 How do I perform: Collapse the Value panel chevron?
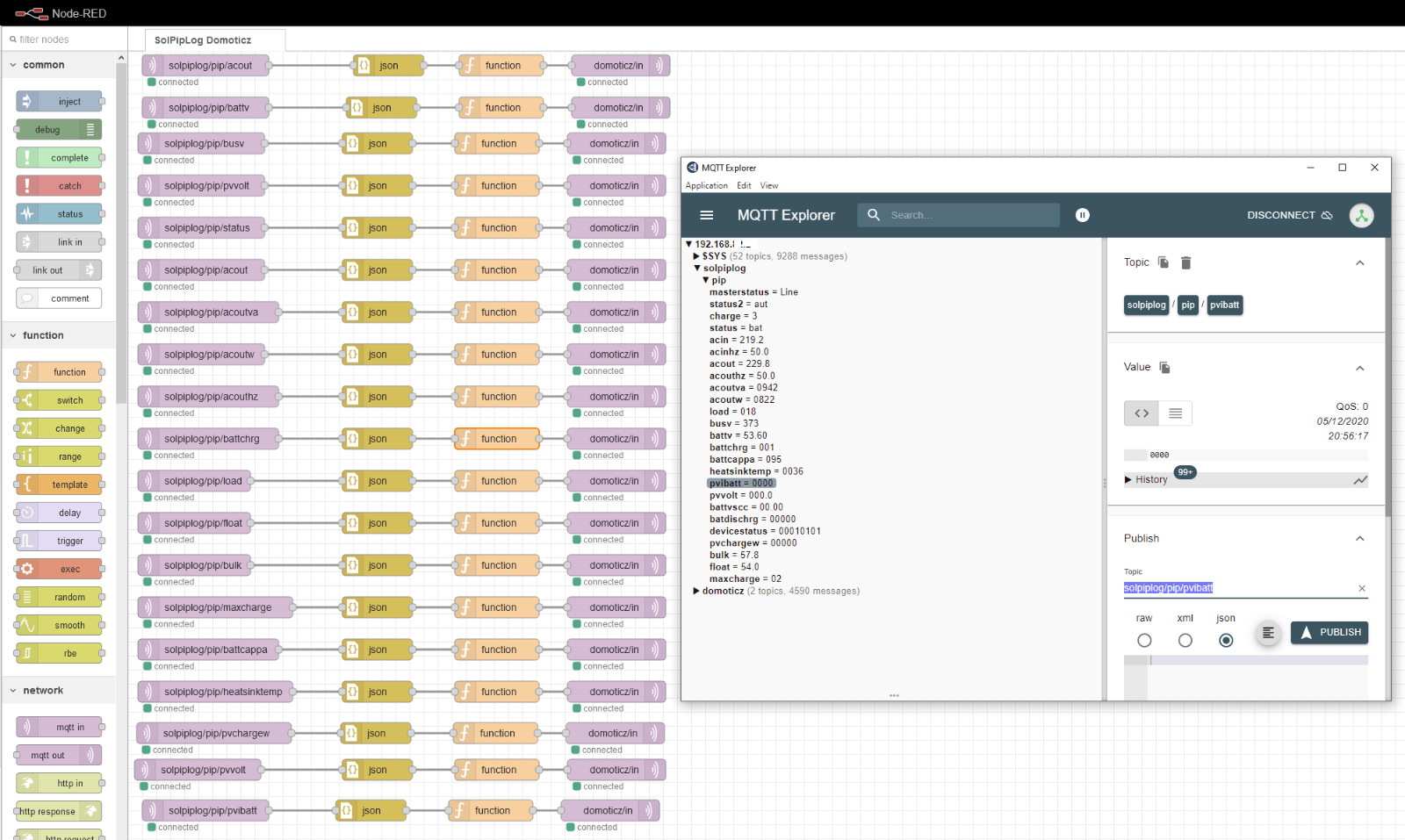[x=1359, y=368]
